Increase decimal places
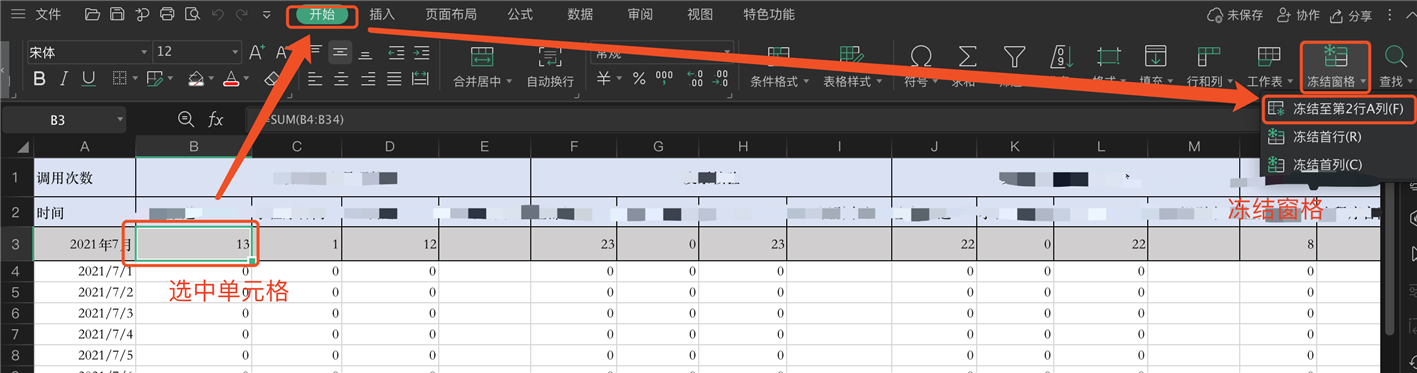The image size is (1417, 373). [696, 79]
